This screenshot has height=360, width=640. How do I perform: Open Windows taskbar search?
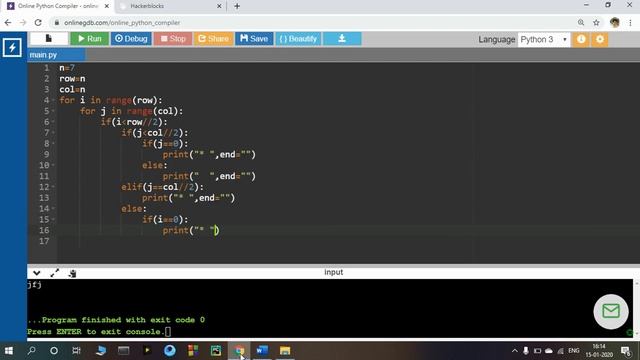31,351
